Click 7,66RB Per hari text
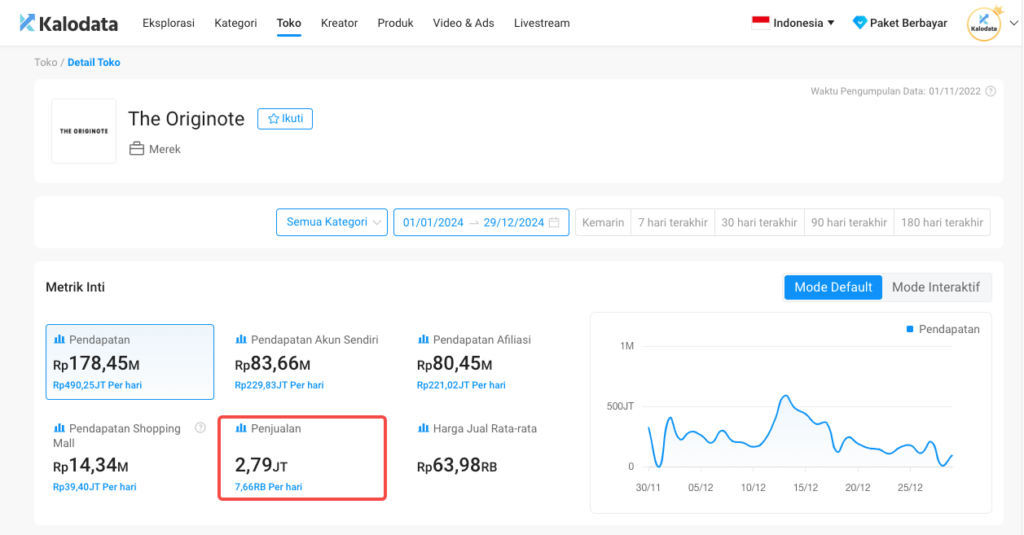 pos(268,487)
